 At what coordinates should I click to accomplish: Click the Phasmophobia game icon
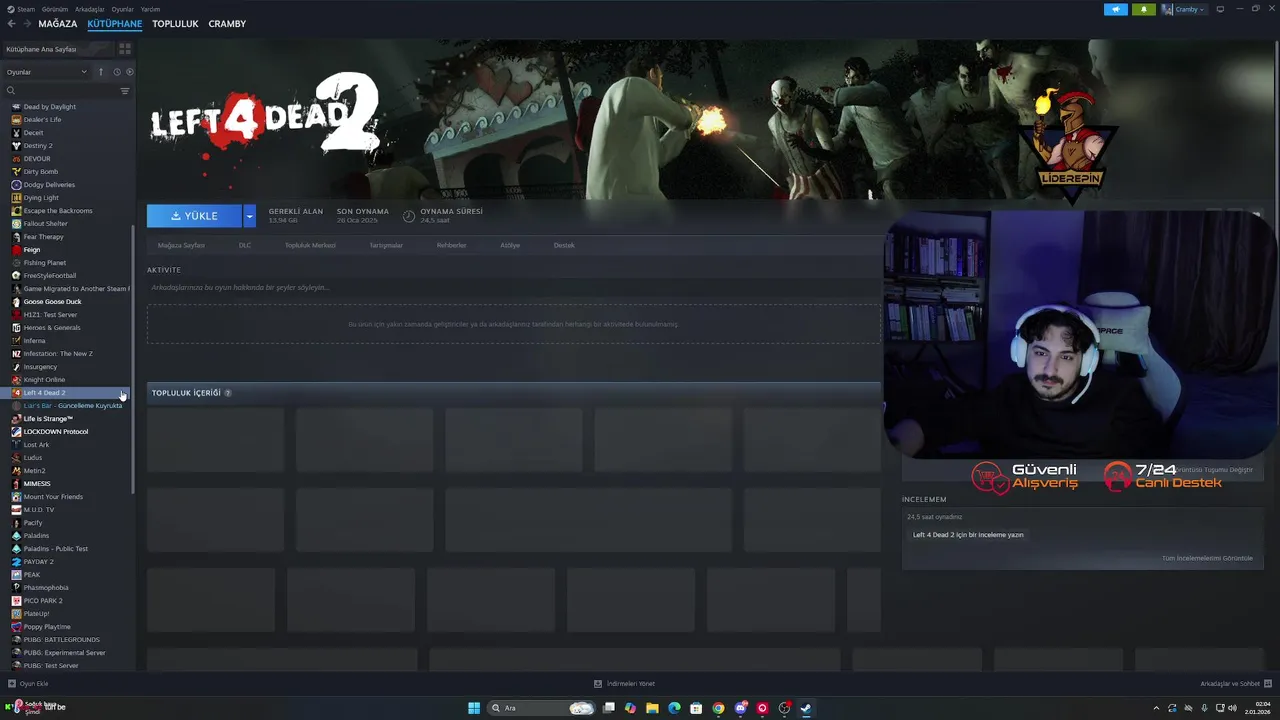[x=16, y=587]
